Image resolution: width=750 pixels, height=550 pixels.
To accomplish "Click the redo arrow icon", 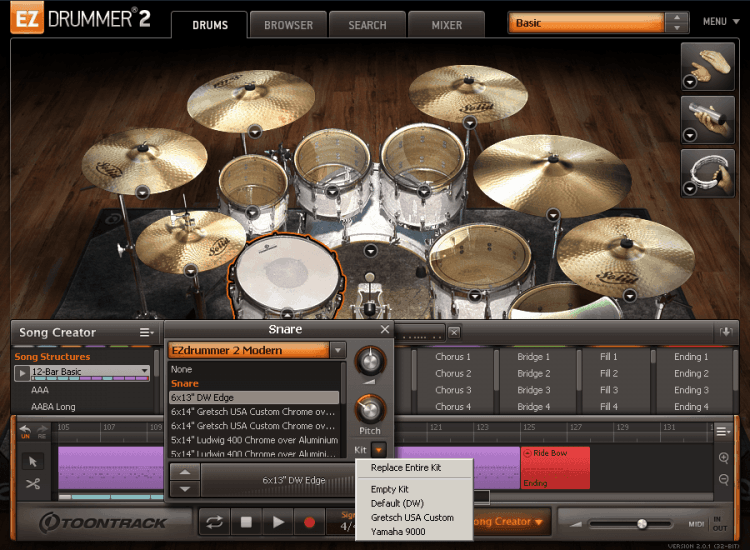I will pos(42,430).
